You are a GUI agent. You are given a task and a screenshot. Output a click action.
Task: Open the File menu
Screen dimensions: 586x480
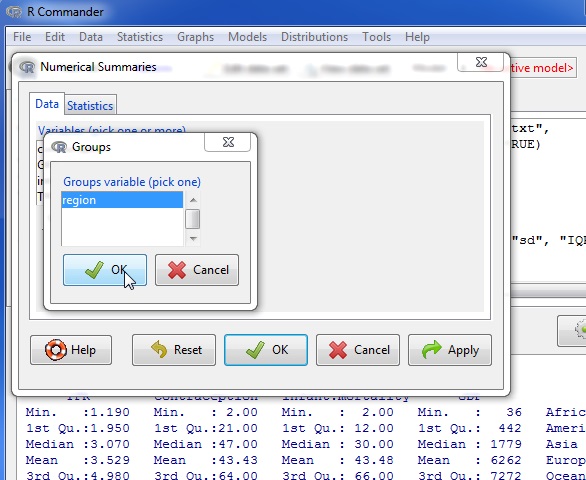[22, 37]
